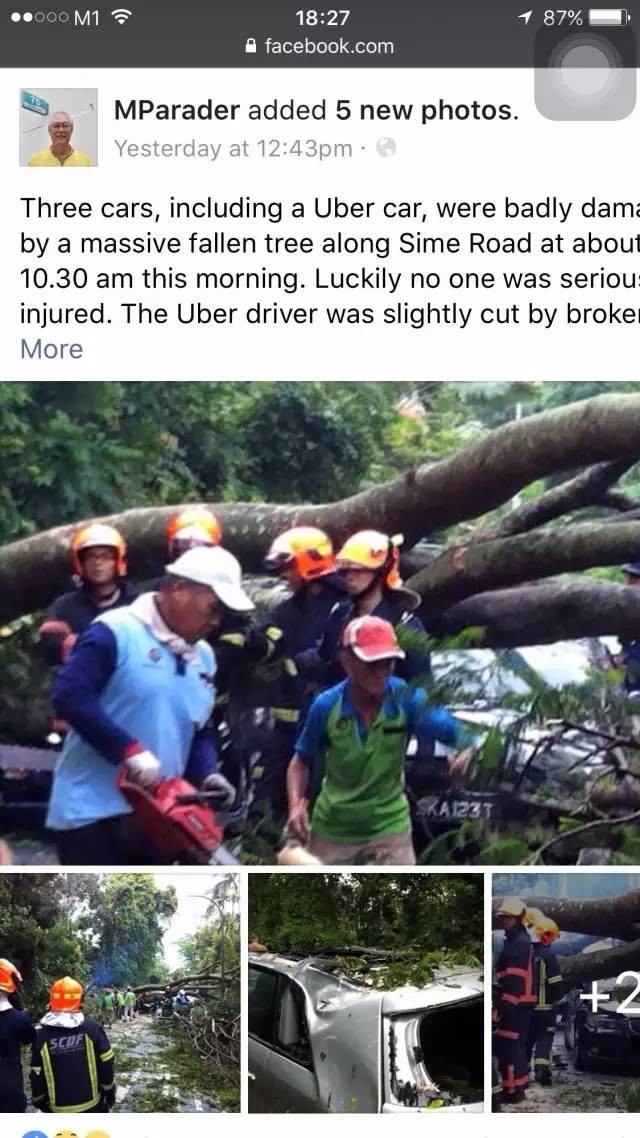Viewport: 640px width, 1138px height.
Task: Open the MParader page name link
Action: pos(177,110)
